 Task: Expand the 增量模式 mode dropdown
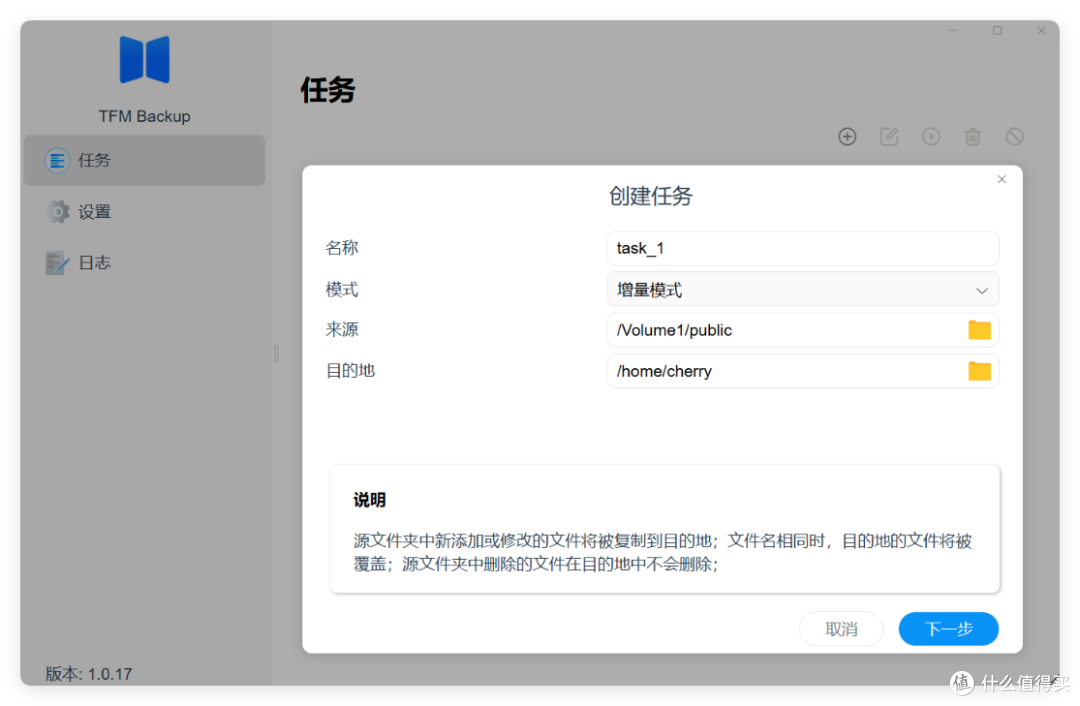802,289
